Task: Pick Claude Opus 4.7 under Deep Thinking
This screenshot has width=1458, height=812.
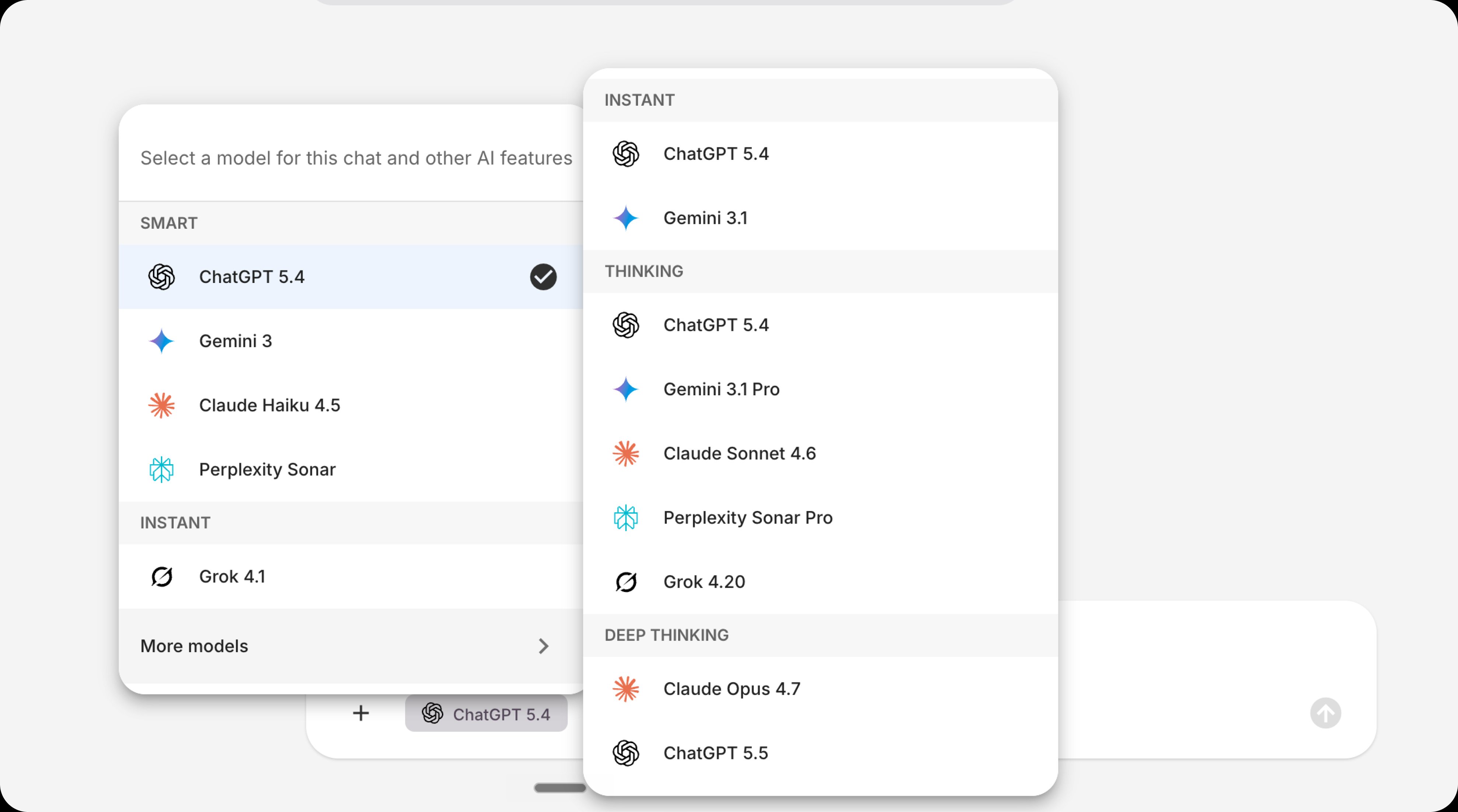Action: (820, 689)
